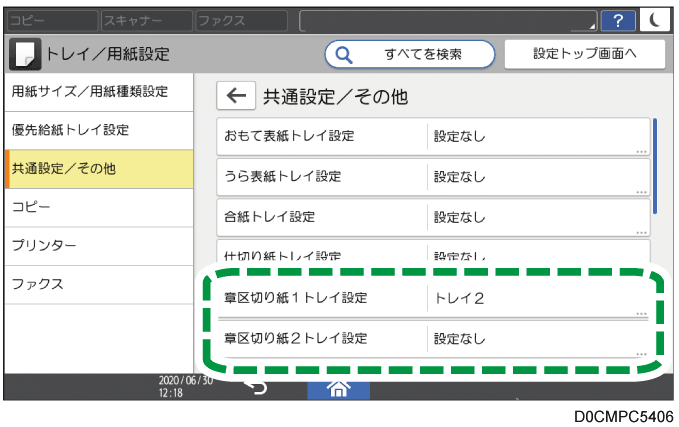Open 章区切り紙1トレイ設定 row

point(433,298)
